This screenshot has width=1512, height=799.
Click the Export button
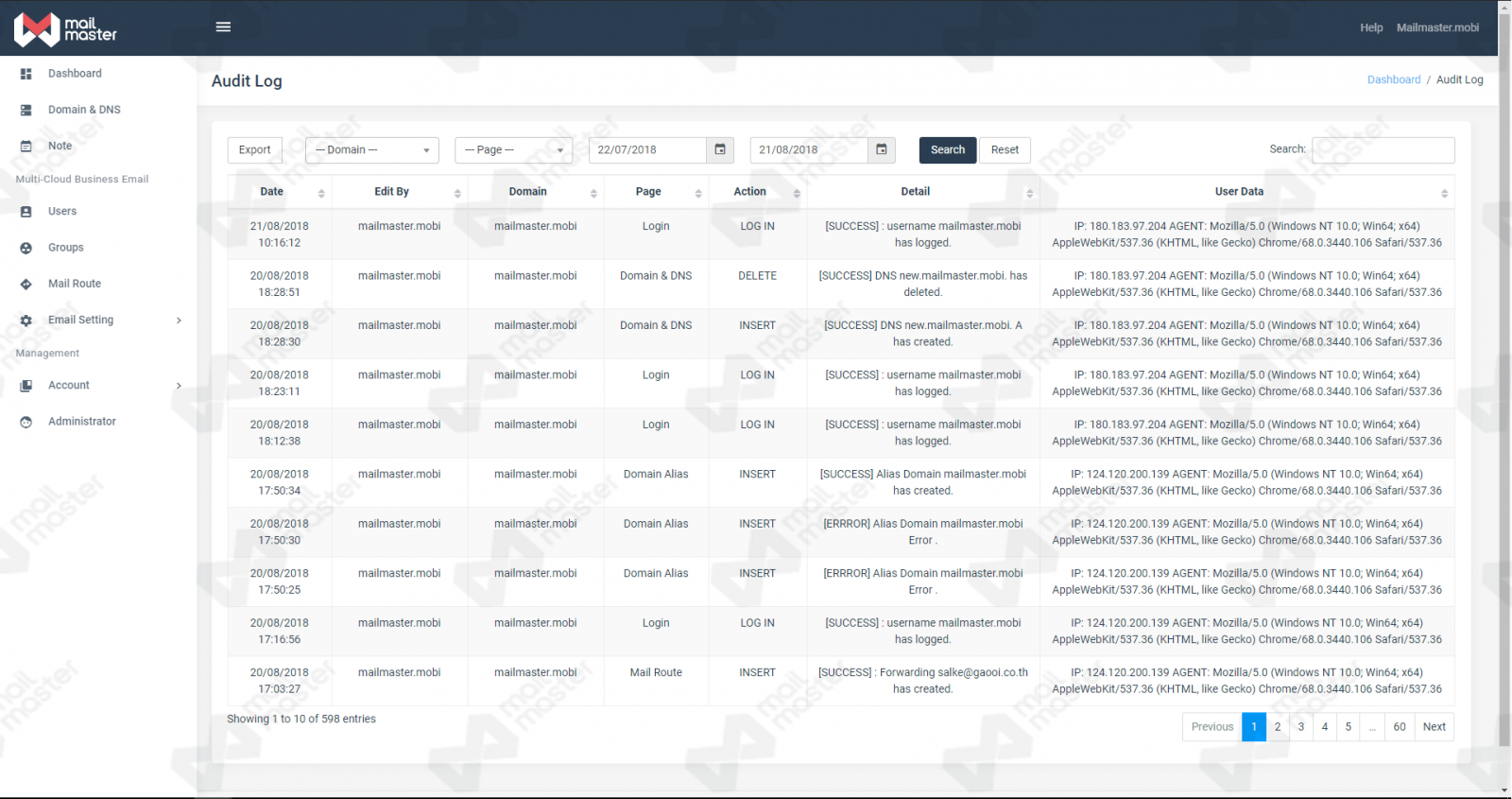pyautogui.click(x=254, y=150)
